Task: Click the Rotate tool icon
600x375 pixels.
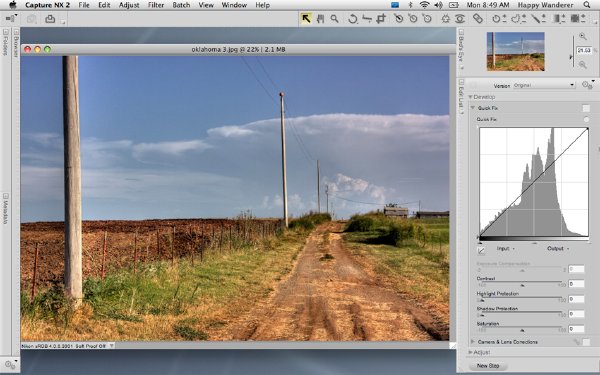Action: 352,18
